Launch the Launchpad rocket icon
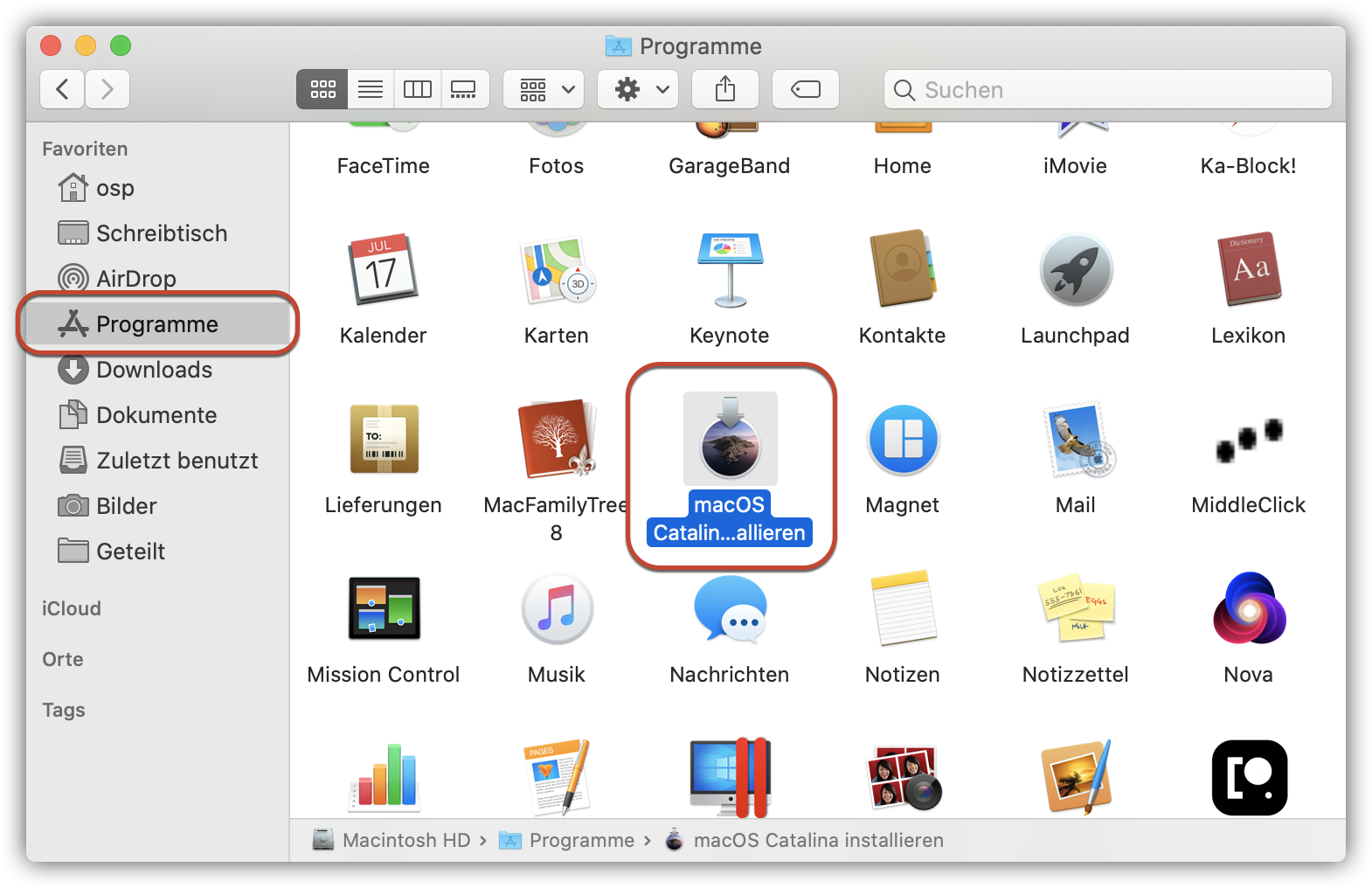Image resolution: width=1372 pixels, height=888 pixels. 1076,269
